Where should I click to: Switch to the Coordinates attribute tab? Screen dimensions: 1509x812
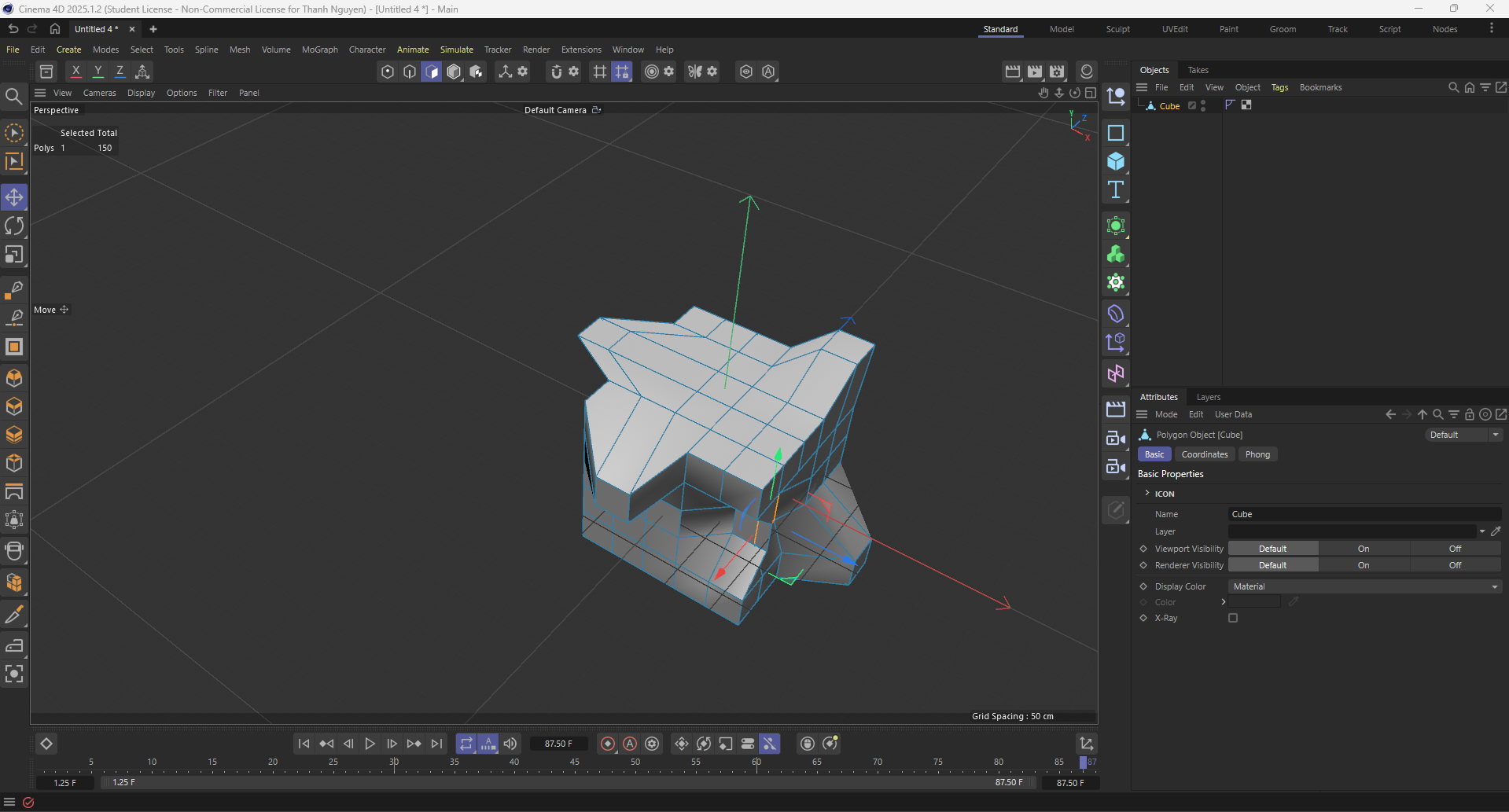tap(1204, 454)
